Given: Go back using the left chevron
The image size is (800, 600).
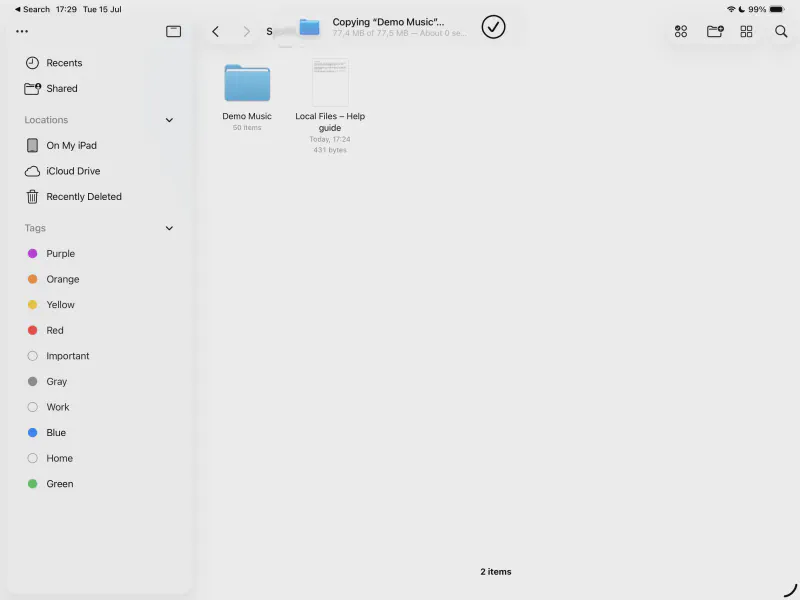Looking at the screenshot, I should [x=215, y=31].
